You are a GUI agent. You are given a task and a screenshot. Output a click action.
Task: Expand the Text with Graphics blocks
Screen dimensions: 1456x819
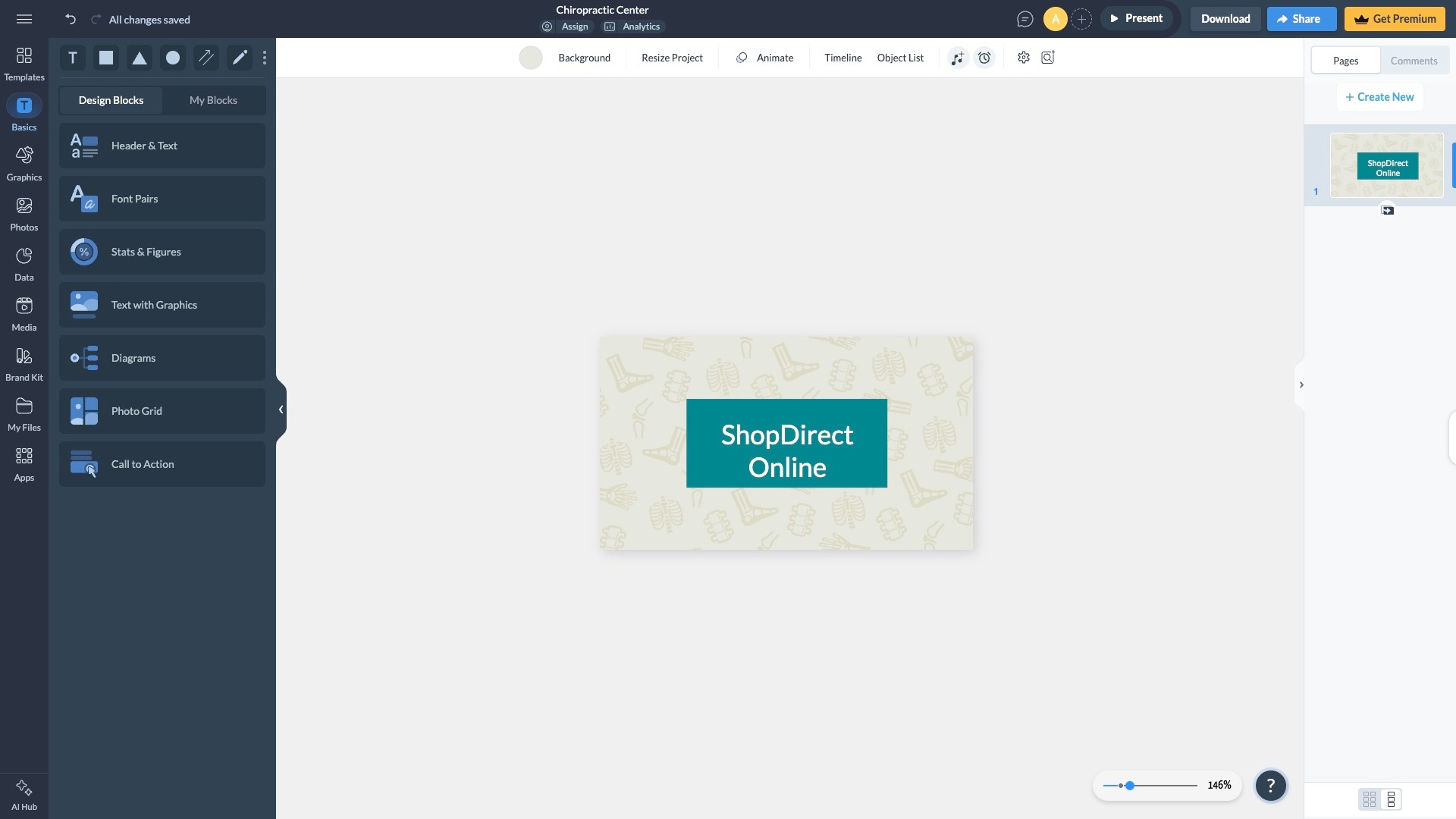tap(162, 305)
